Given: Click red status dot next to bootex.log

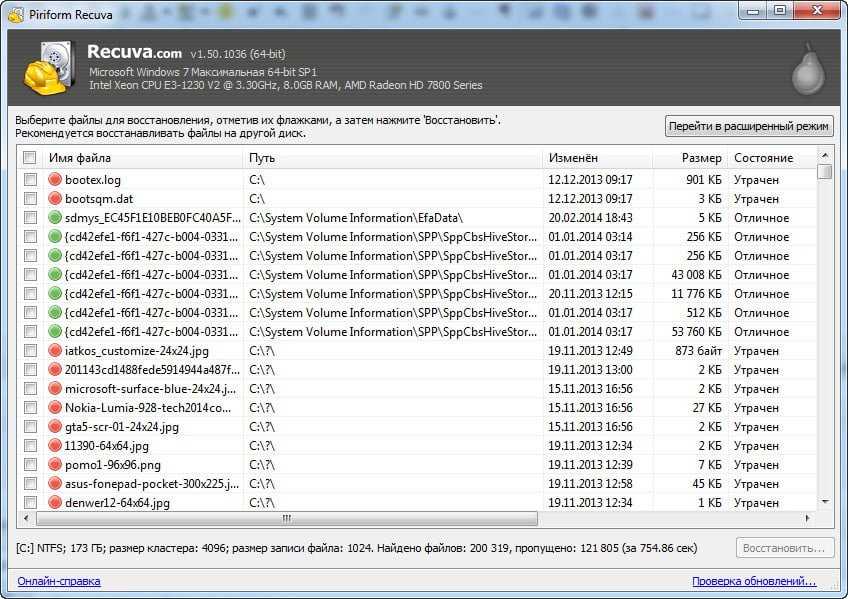Looking at the screenshot, I should (x=55, y=180).
